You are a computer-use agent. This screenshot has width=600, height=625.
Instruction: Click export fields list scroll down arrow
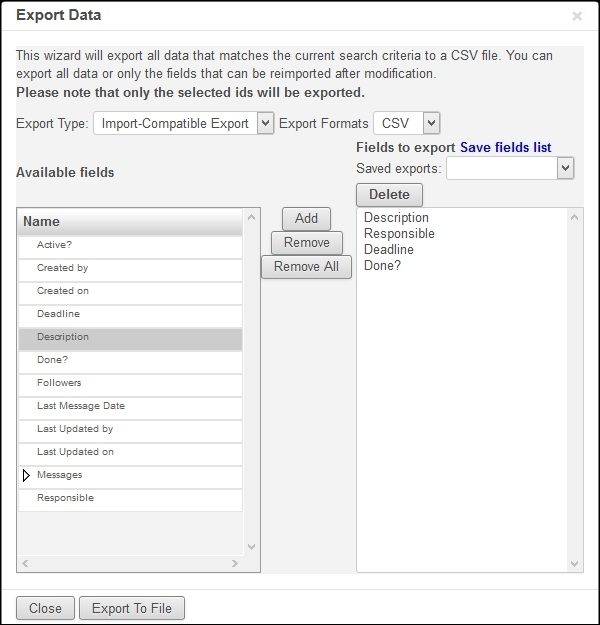574,564
